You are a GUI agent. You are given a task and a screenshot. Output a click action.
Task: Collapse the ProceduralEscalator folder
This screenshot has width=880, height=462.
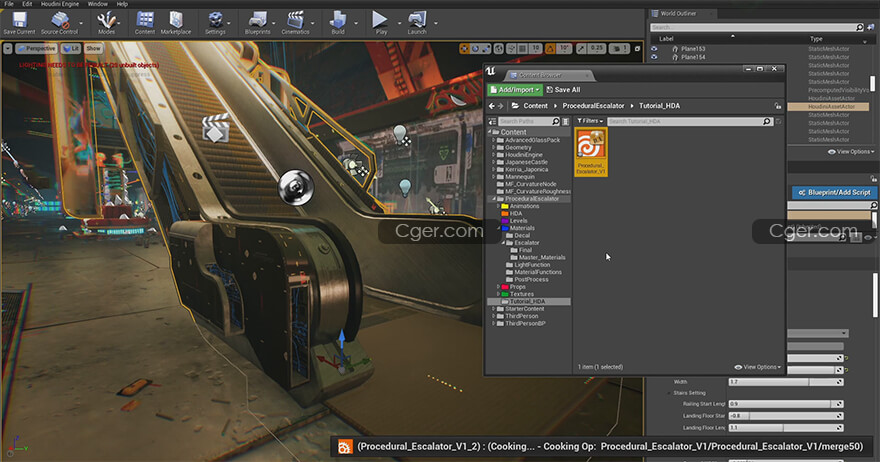(x=494, y=199)
